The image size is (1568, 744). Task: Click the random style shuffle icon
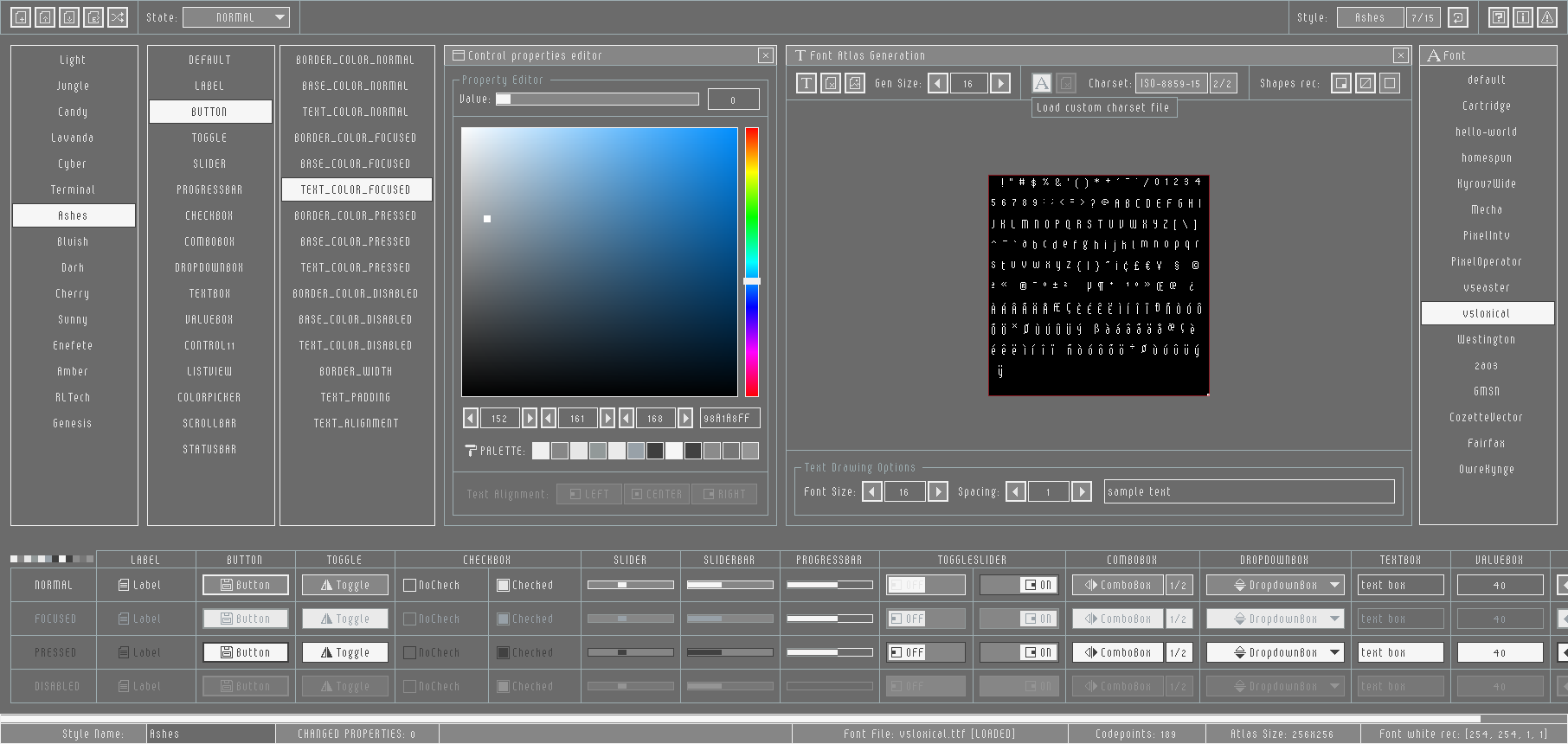click(118, 17)
